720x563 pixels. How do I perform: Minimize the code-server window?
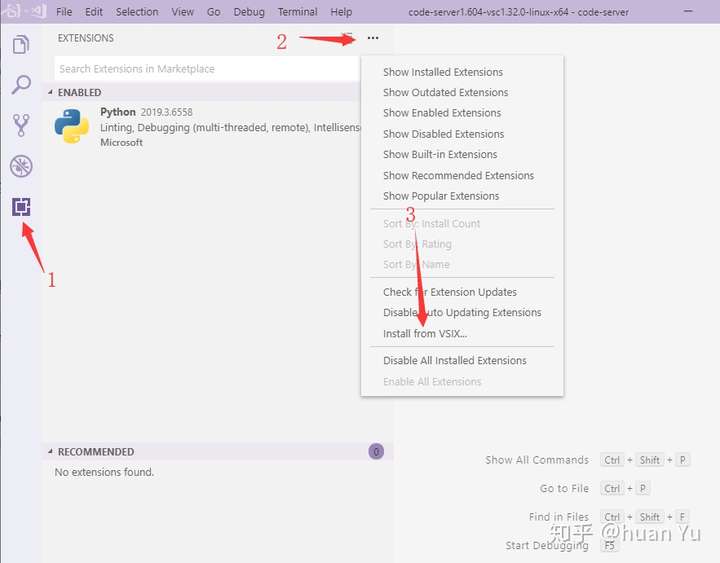coord(688,11)
